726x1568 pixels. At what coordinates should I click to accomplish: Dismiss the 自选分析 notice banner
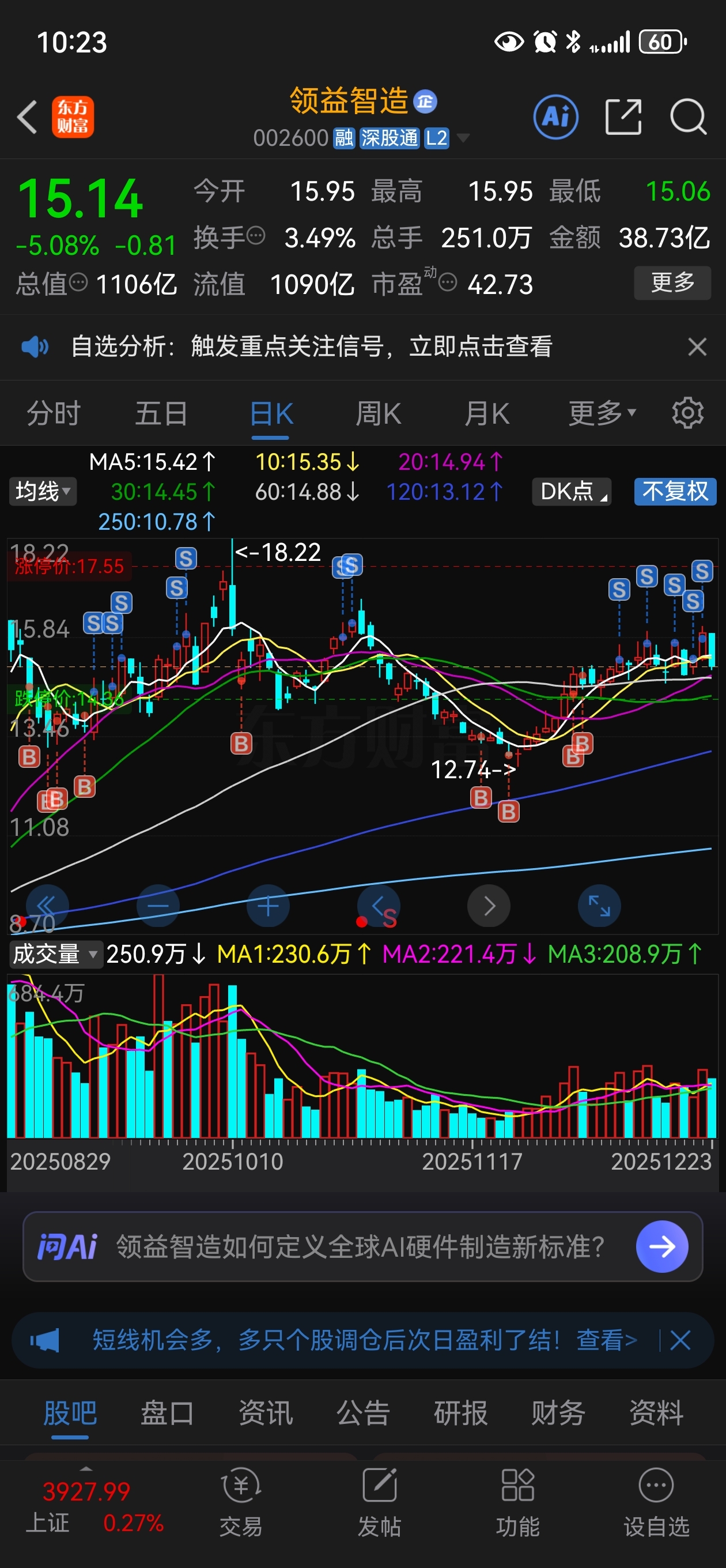697,347
